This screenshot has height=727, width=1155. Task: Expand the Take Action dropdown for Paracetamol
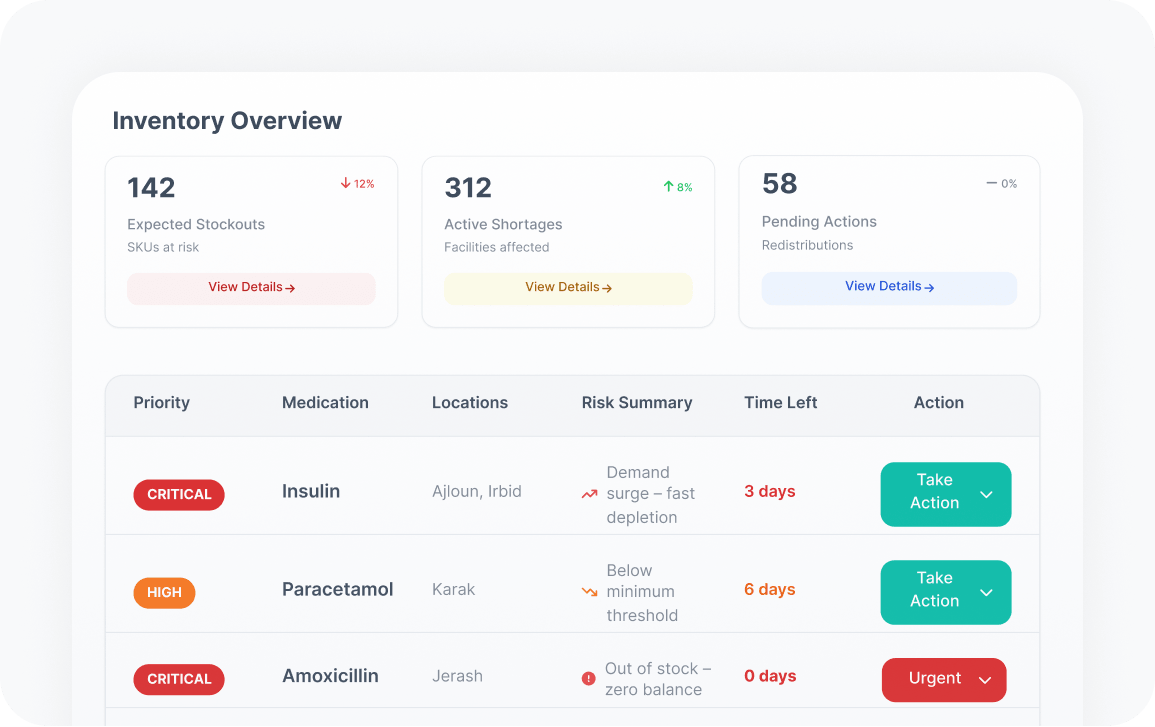[x=986, y=592]
